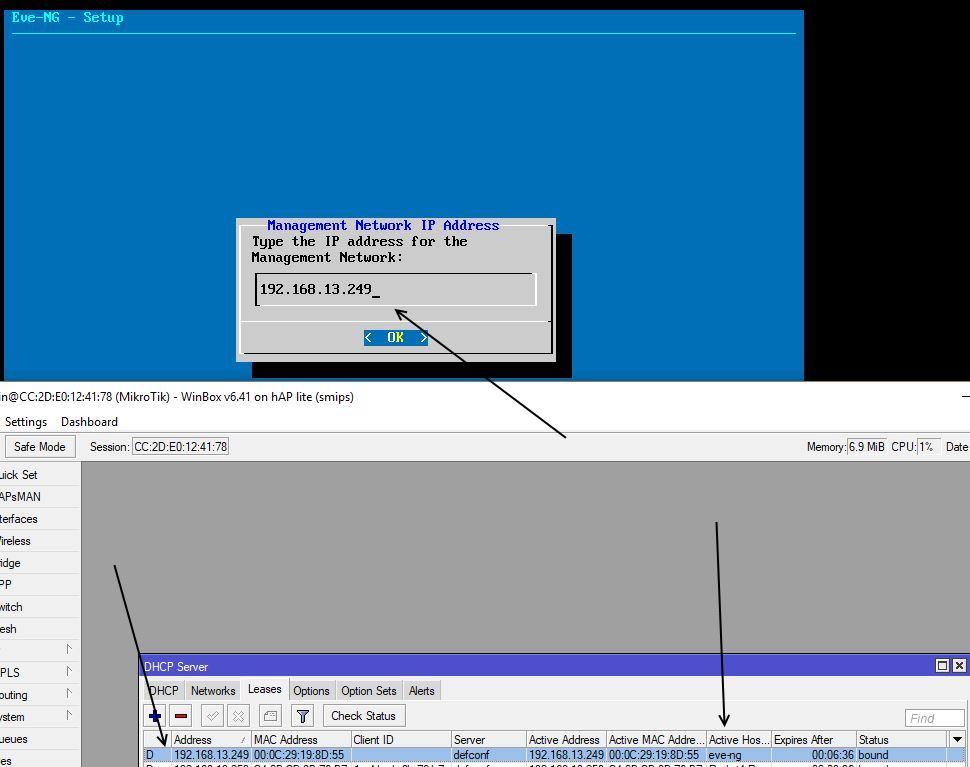Click the red minus Remove lease icon

pyautogui.click(x=181, y=716)
